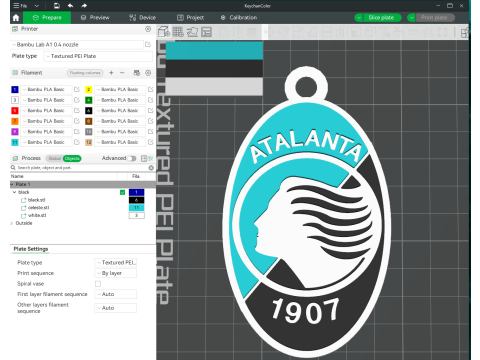
Task: Edit filament 6 preset icon
Action: coord(150,110)
